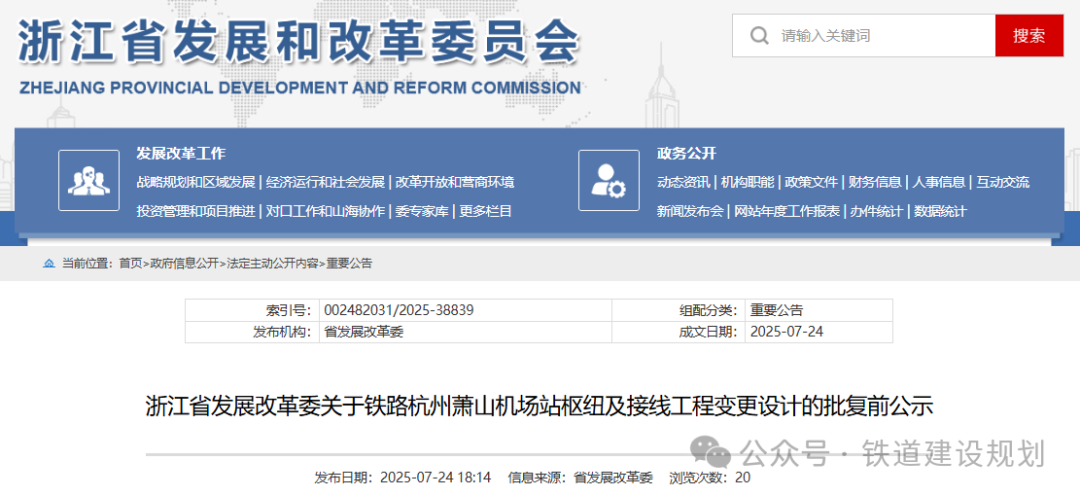Image resolution: width=1080 pixels, height=496 pixels.
Task: Open 经济运行和社会发展 menu item
Action: [325, 182]
